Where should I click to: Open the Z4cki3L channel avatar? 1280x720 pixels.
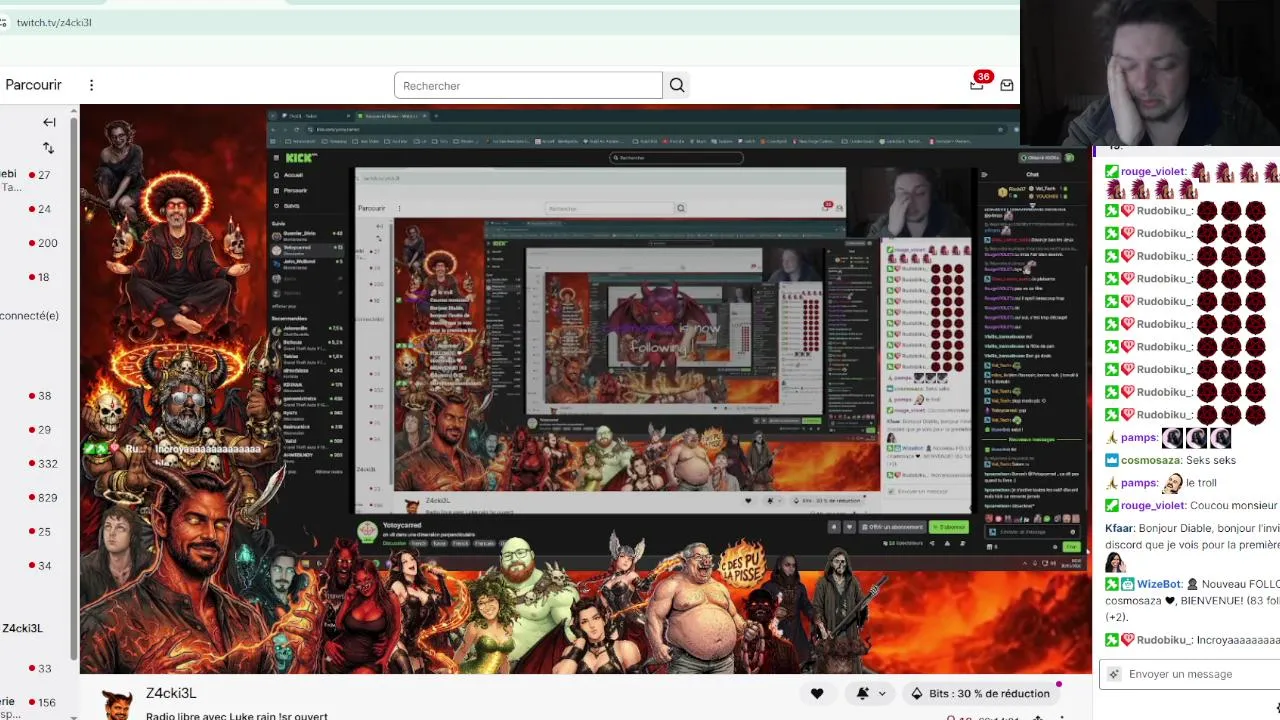click(x=117, y=704)
